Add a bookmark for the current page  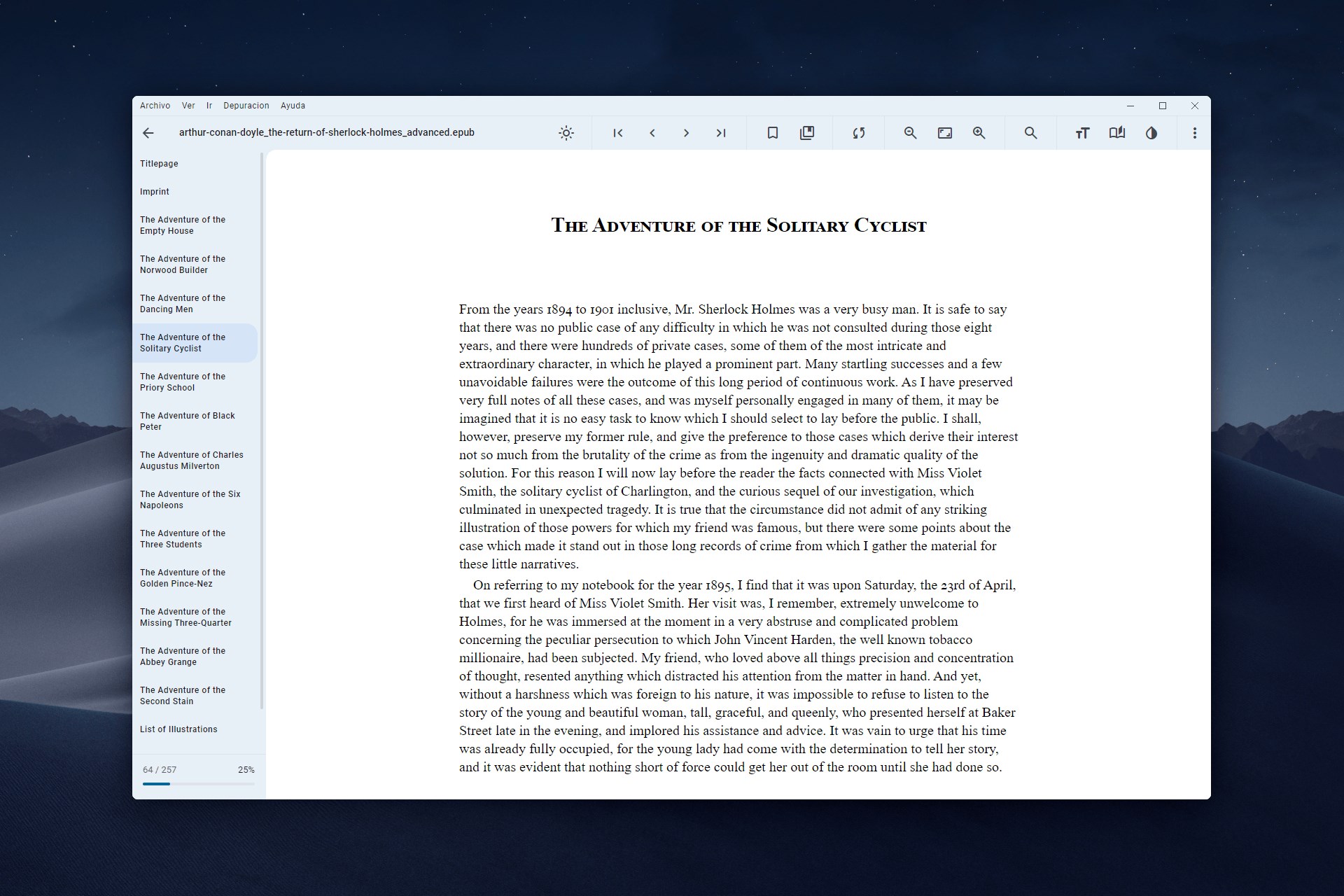(773, 133)
